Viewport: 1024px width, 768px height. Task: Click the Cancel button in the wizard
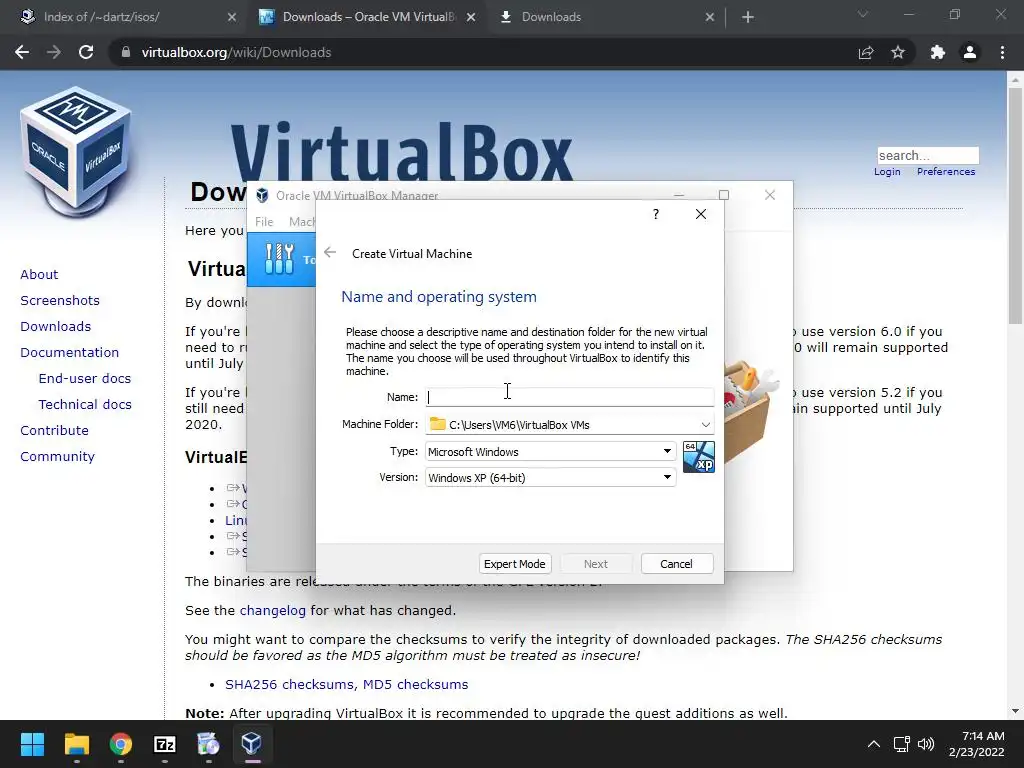(677, 564)
